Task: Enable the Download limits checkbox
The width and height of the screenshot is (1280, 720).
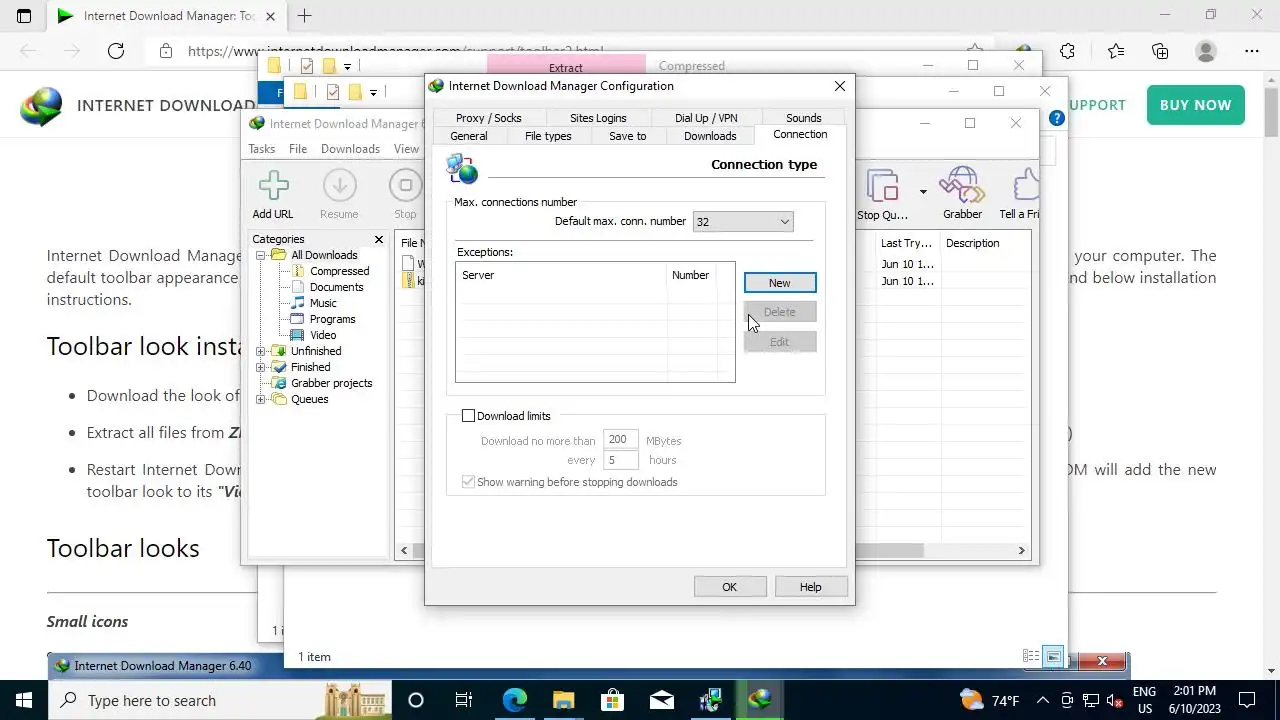Action: [x=468, y=416]
